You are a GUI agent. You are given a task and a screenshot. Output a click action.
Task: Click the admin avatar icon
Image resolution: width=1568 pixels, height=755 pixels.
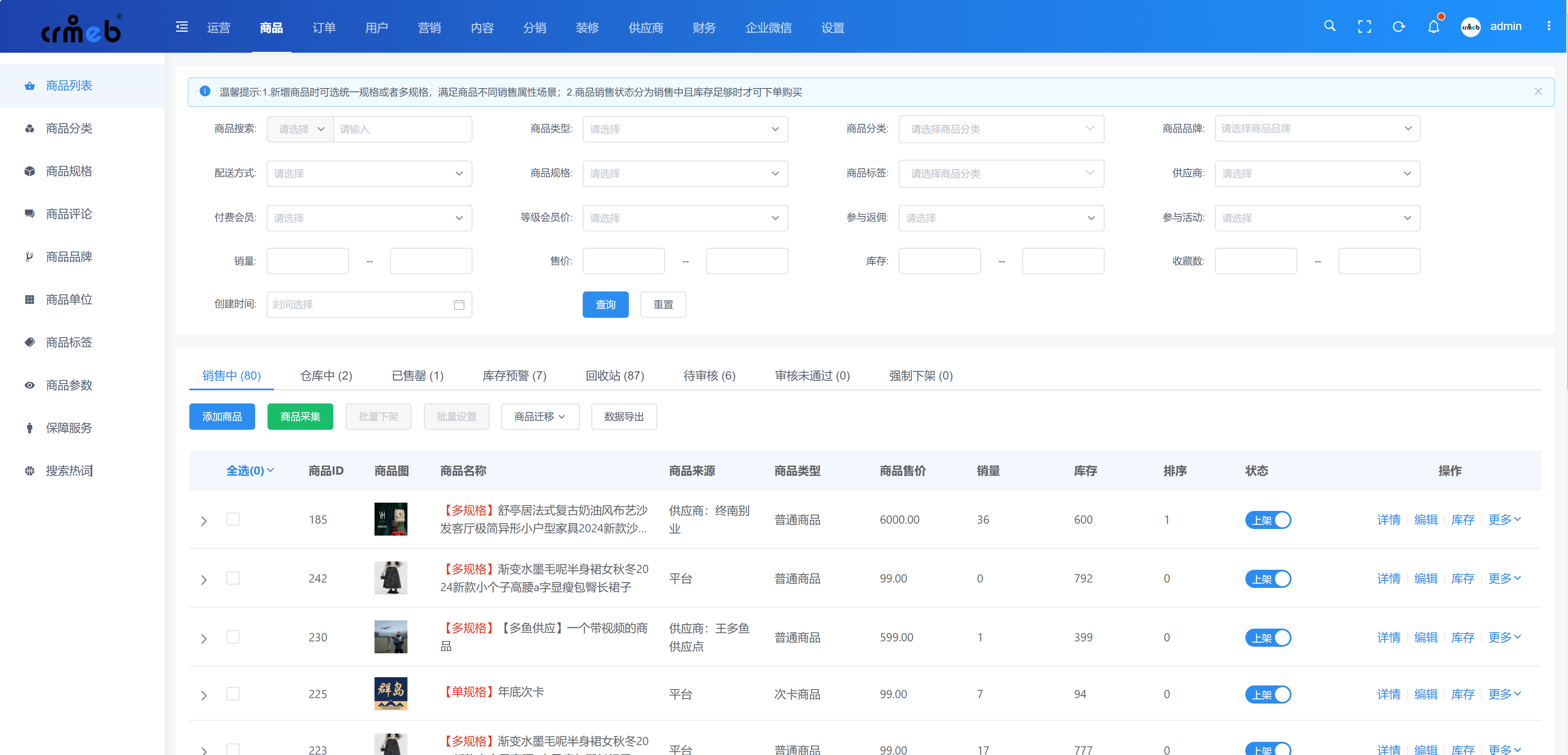pos(1470,27)
